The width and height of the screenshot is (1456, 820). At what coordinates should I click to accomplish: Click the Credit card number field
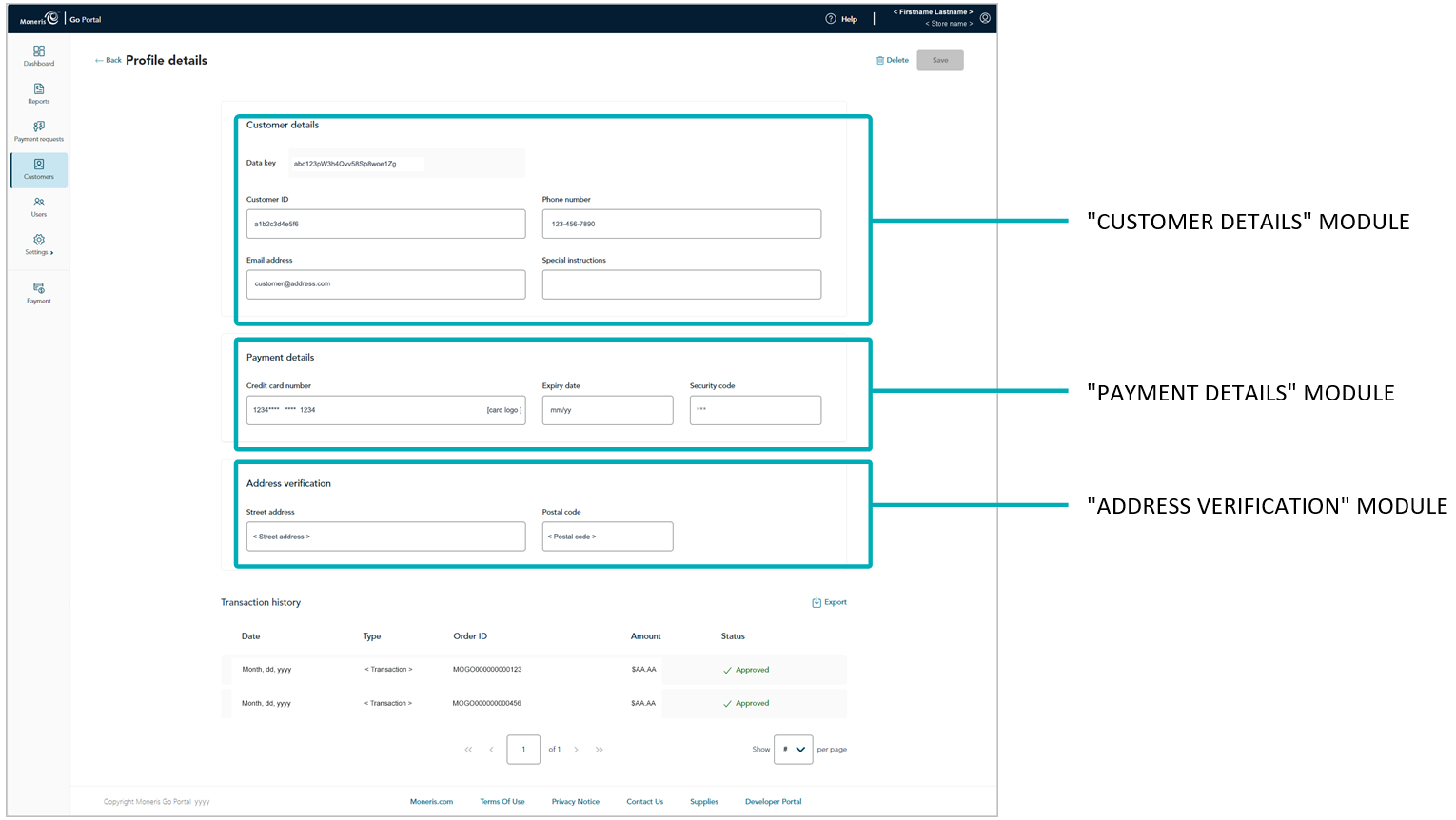click(385, 410)
